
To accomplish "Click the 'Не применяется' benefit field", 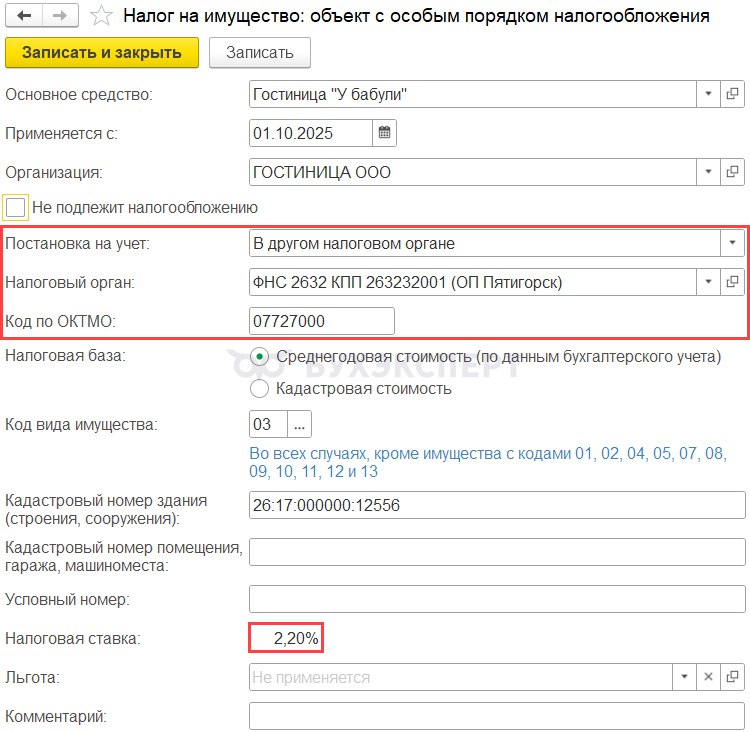I will tap(461, 677).
